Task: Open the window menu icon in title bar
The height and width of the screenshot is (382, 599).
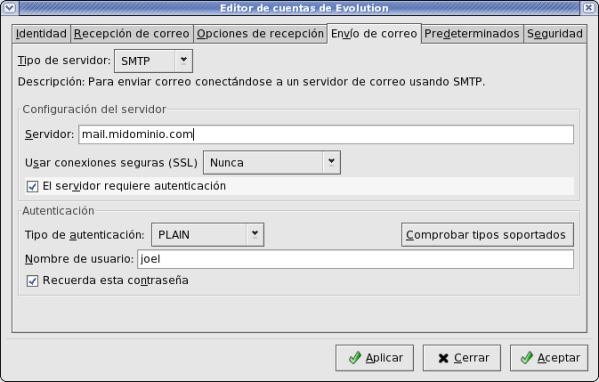Action: coord(10,7)
